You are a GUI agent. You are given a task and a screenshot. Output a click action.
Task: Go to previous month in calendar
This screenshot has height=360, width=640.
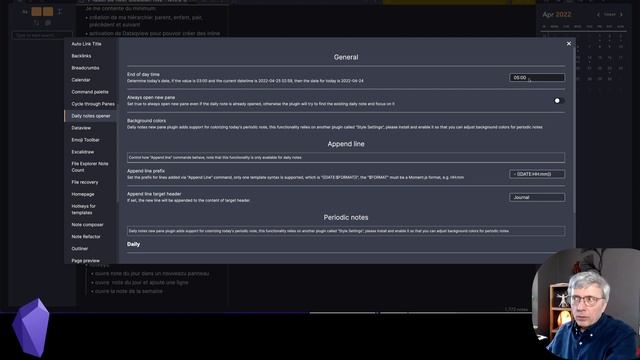click(x=598, y=15)
